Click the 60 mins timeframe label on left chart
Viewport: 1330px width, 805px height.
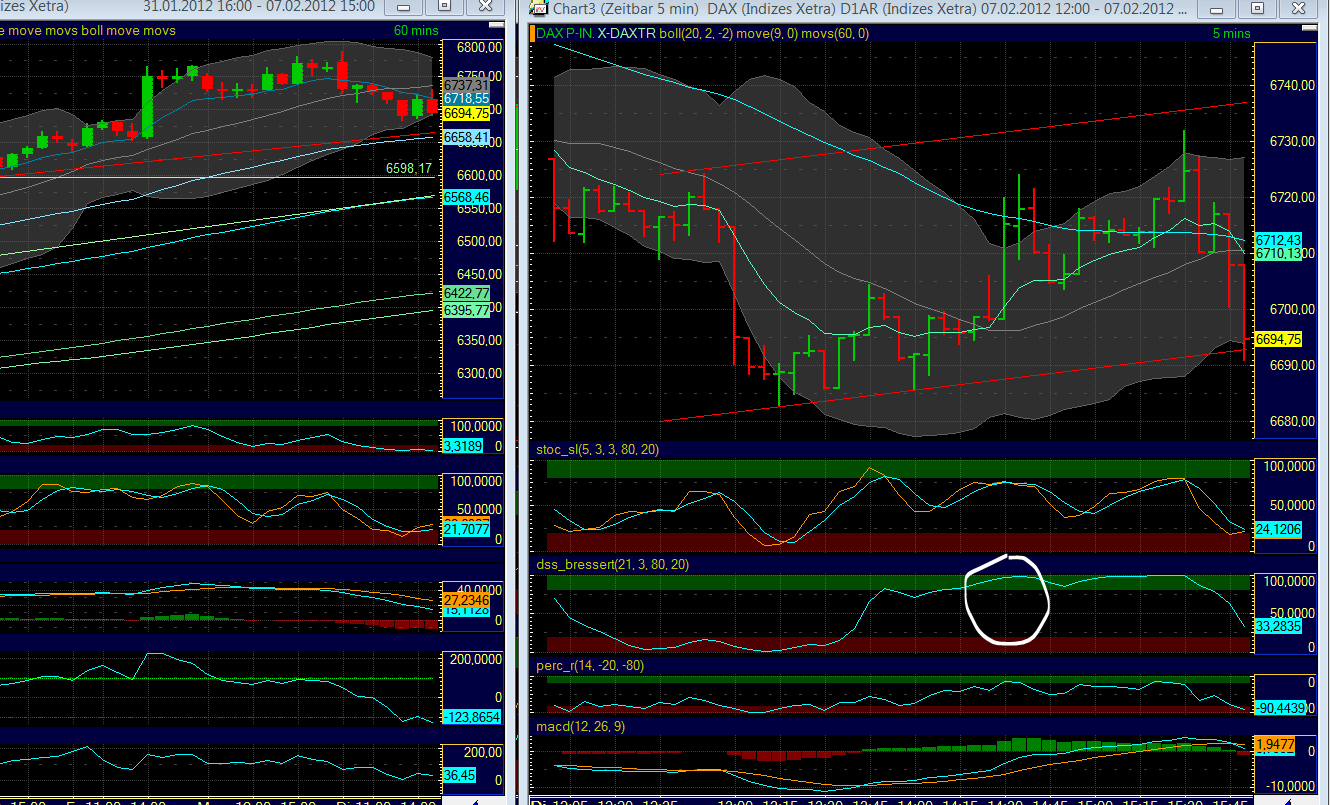[x=415, y=31]
